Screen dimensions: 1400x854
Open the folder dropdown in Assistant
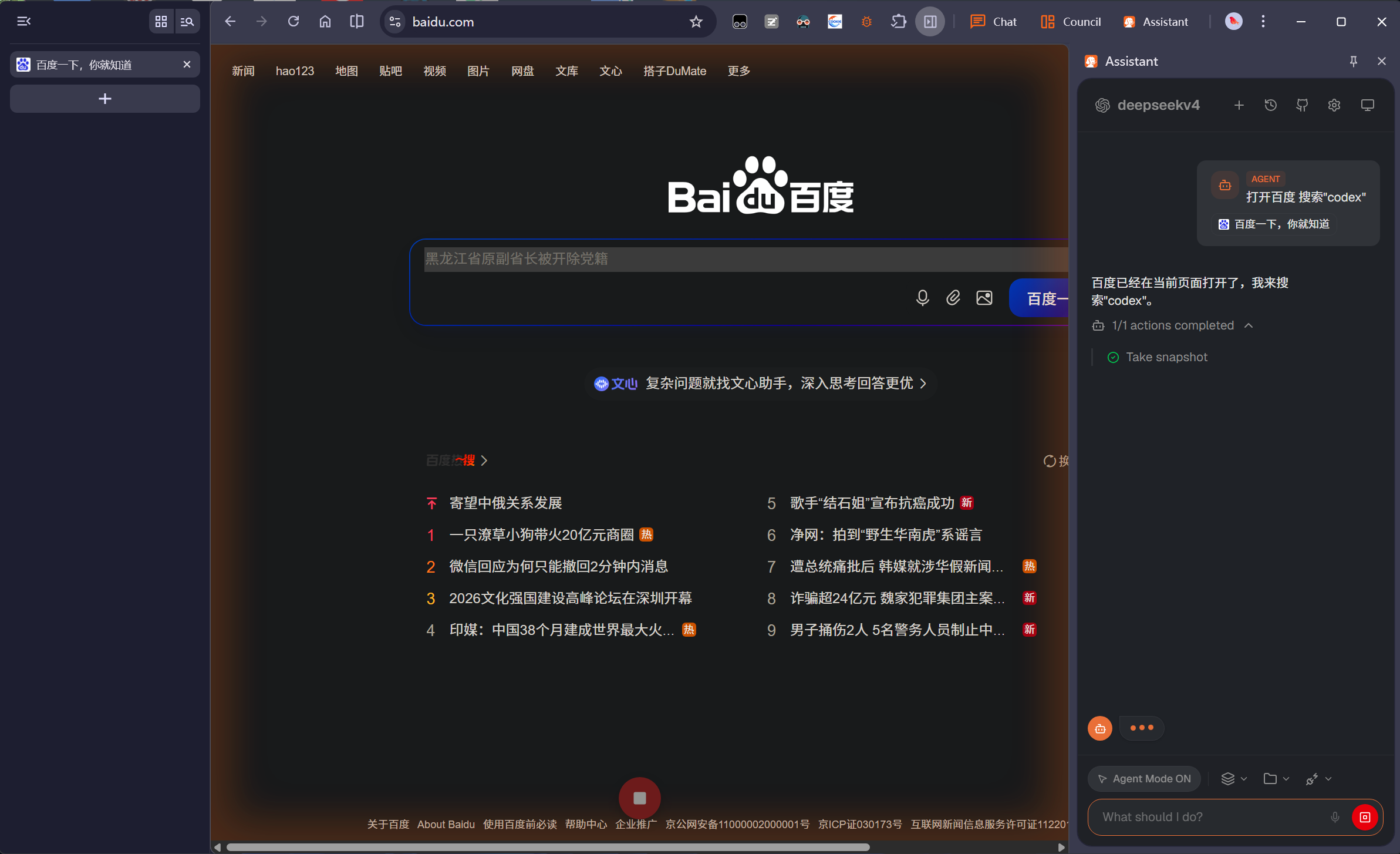(x=1277, y=779)
